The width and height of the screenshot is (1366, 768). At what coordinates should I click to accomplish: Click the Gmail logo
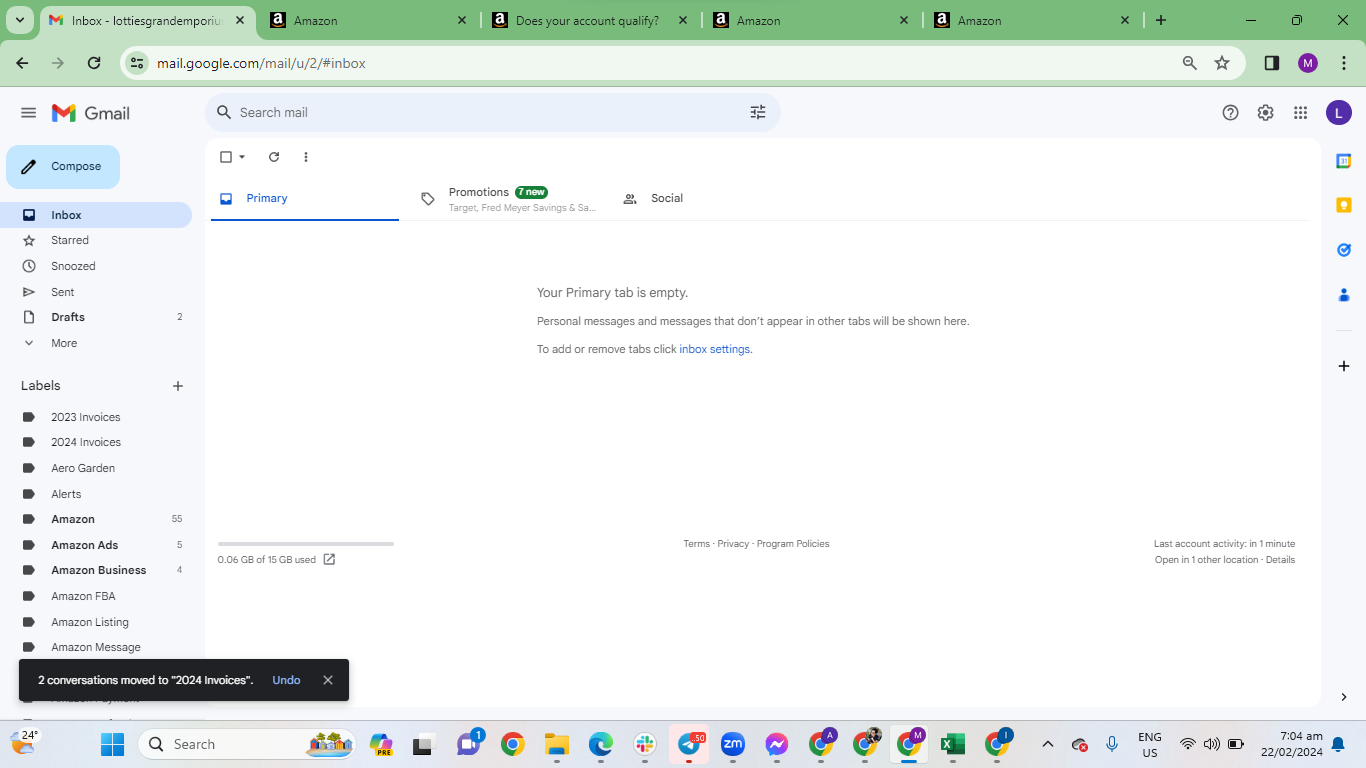tap(91, 113)
